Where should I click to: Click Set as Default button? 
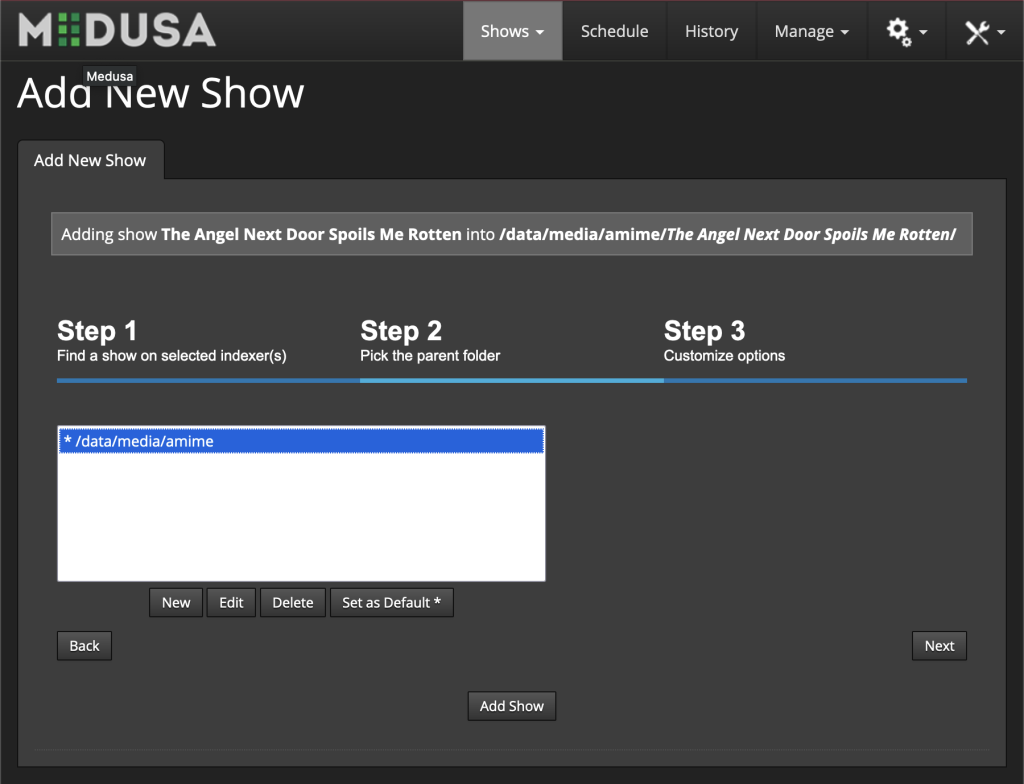391,602
